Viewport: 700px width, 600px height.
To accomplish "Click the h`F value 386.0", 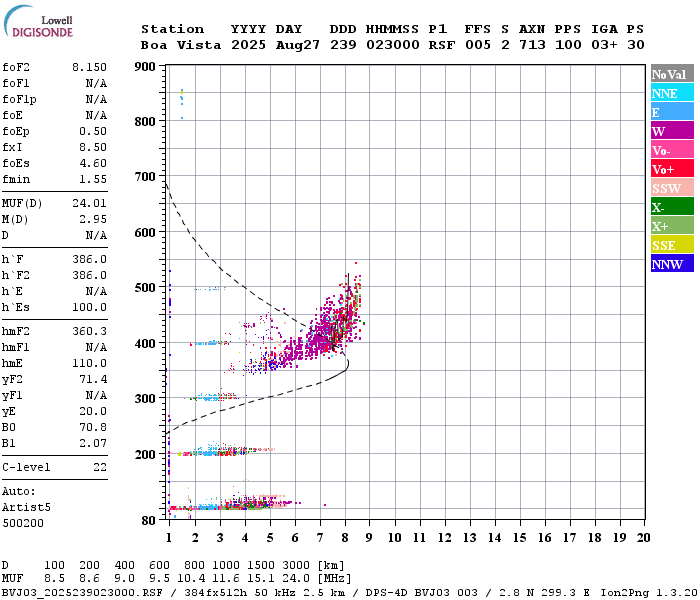I will [x=89, y=259].
